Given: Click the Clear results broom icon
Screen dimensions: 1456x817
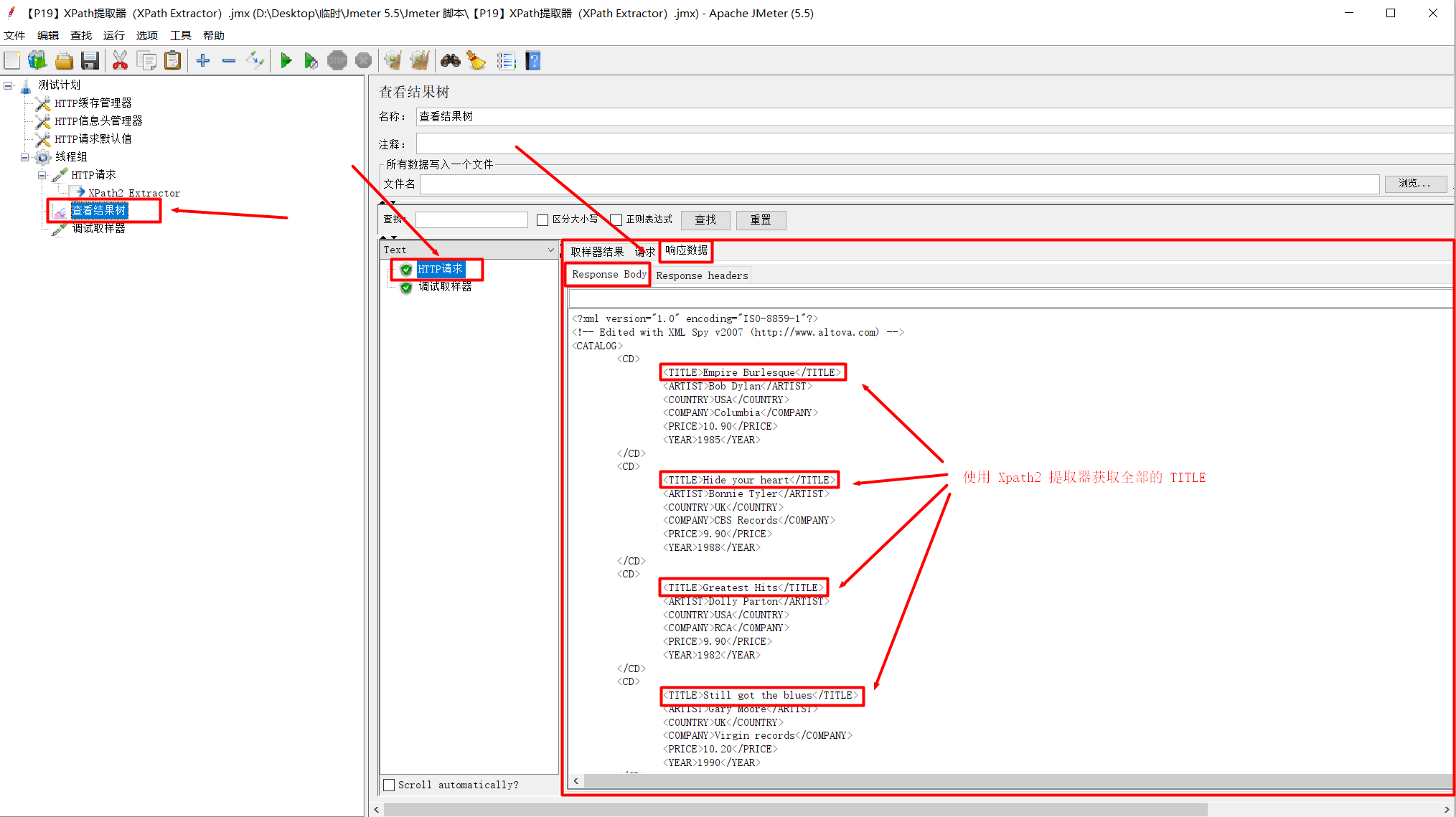Looking at the screenshot, I should tap(393, 61).
